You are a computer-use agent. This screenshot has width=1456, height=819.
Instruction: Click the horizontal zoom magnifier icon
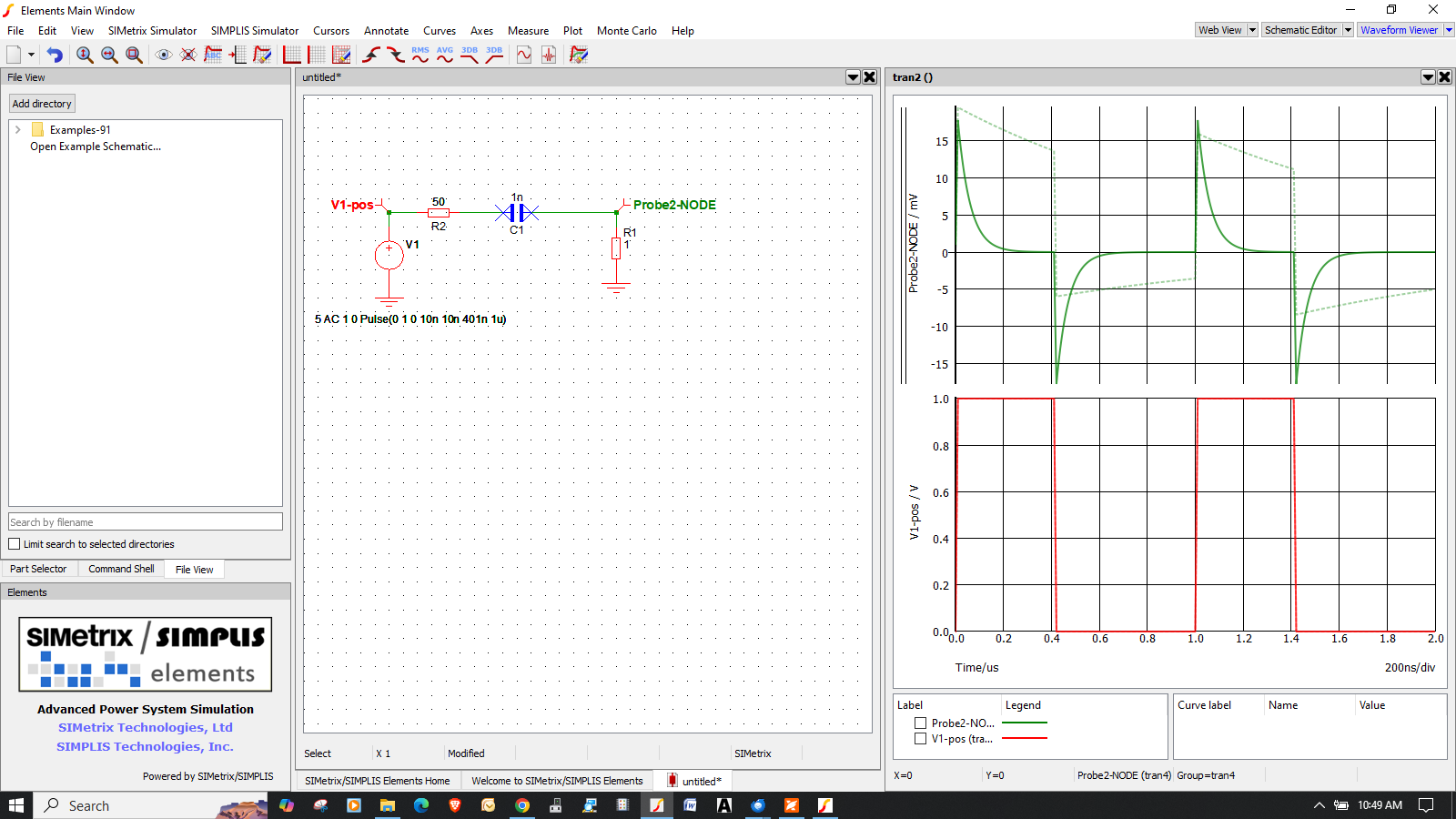click(109, 55)
